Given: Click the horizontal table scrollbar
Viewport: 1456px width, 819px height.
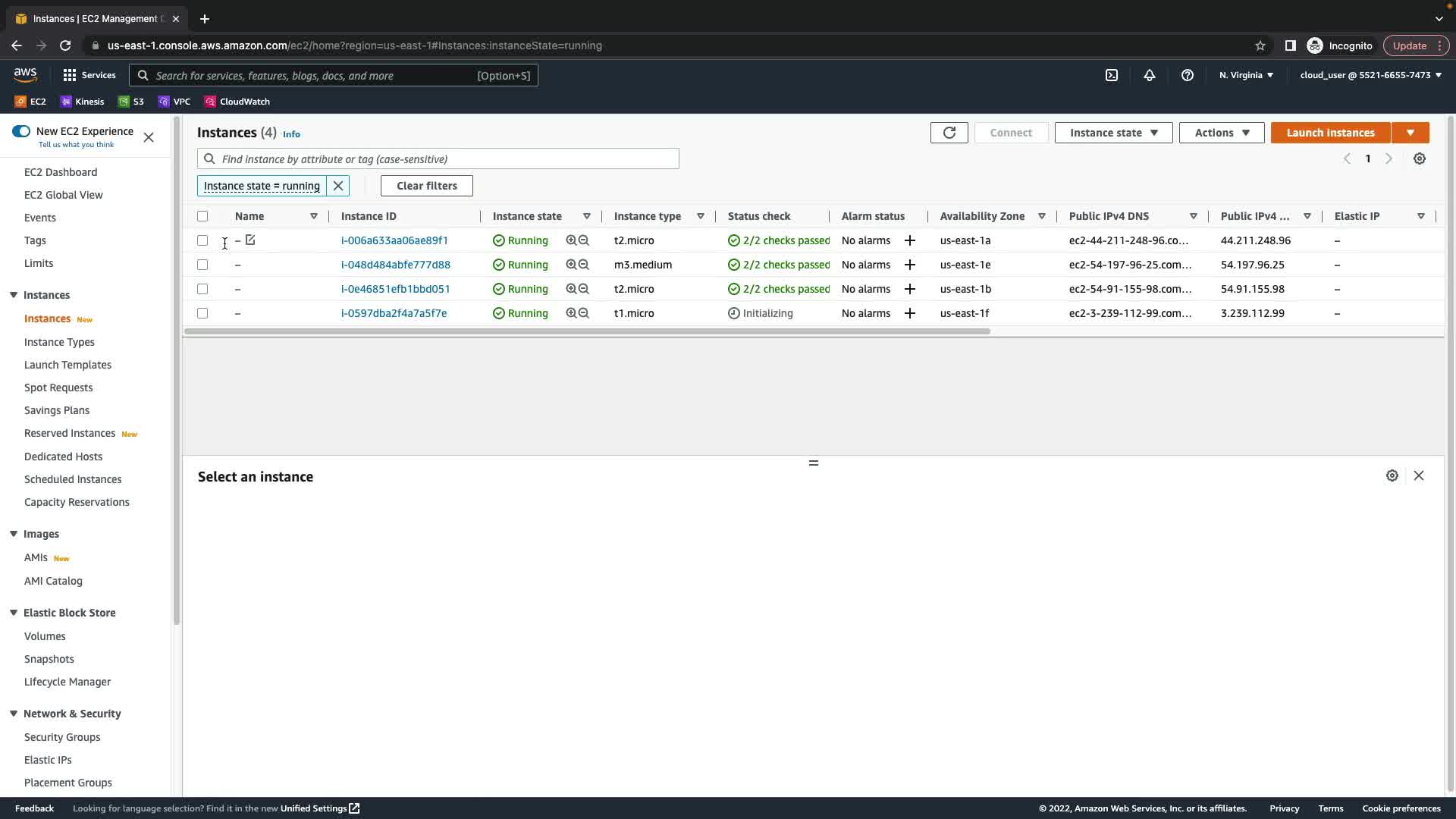Looking at the screenshot, I should point(587,331).
